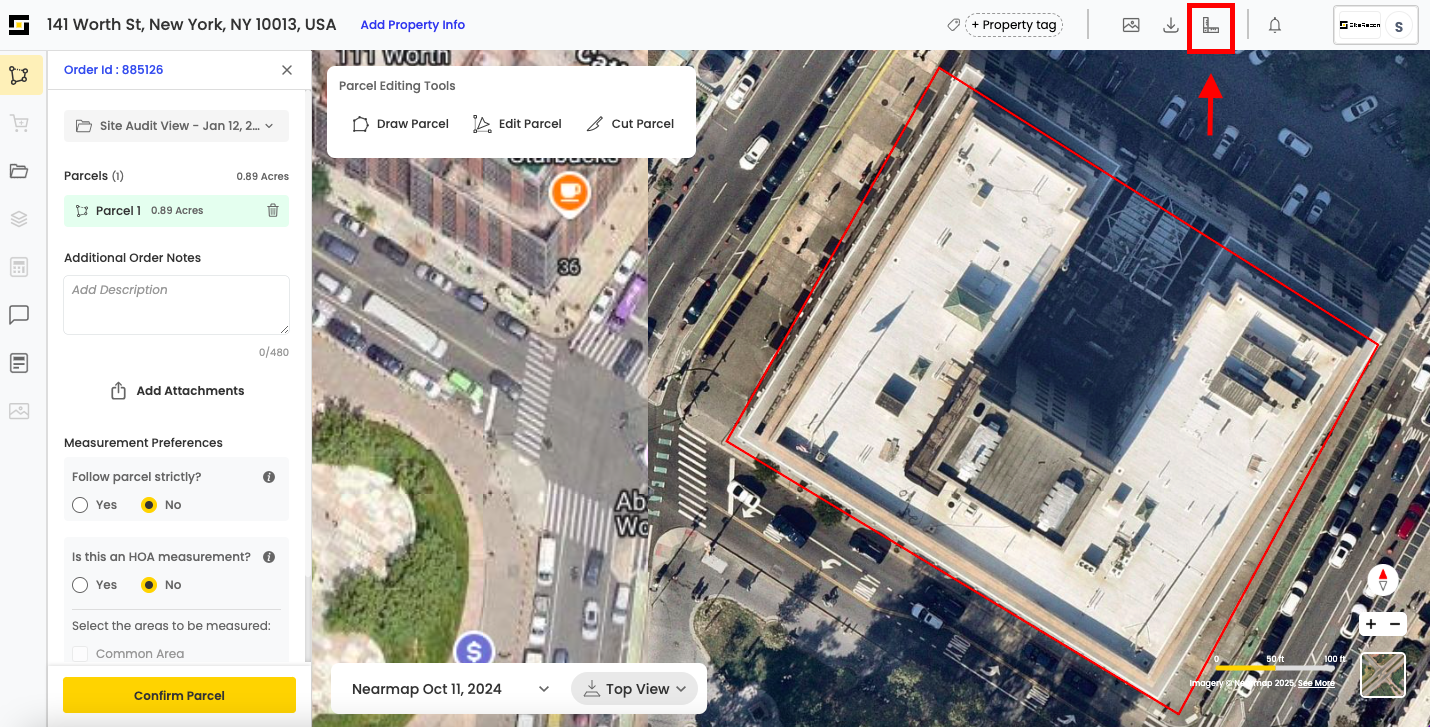1430x727 pixels.
Task: Select No for HOA measurement
Action: (149, 585)
